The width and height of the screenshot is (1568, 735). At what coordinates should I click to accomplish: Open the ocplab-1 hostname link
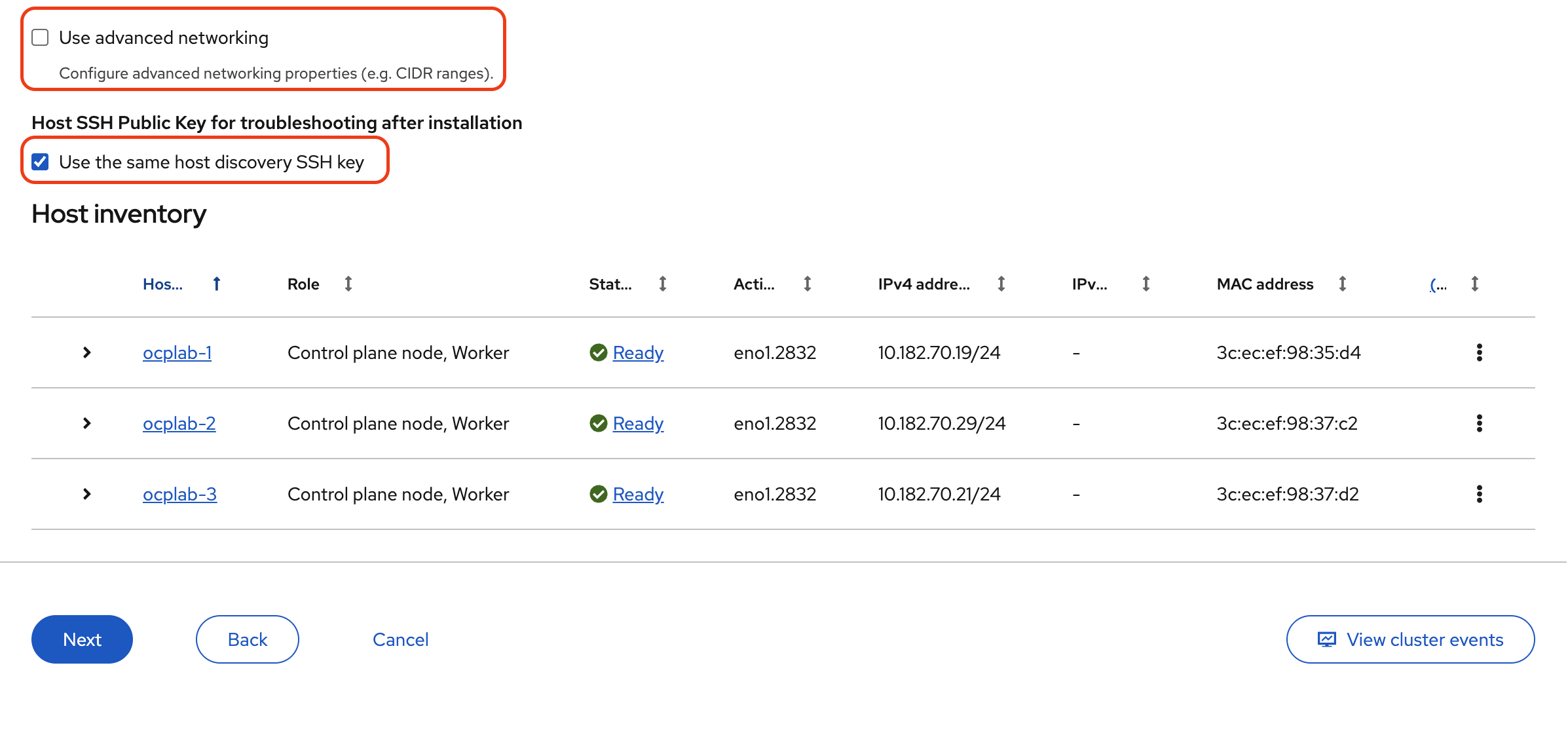pos(177,352)
